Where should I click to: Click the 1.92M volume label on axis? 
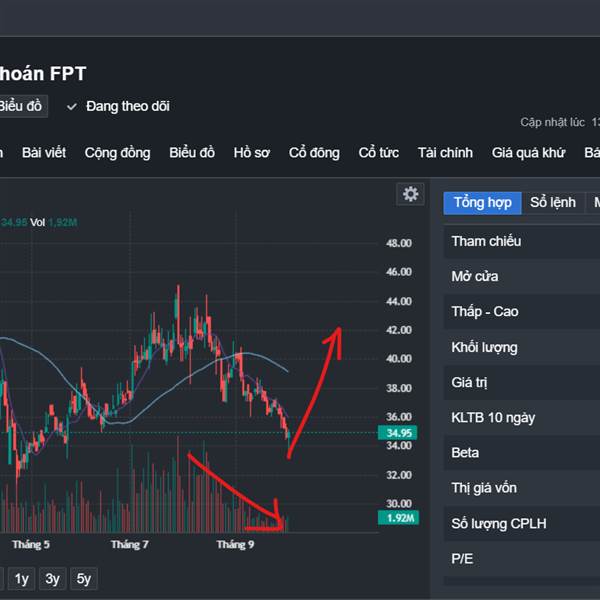click(395, 518)
